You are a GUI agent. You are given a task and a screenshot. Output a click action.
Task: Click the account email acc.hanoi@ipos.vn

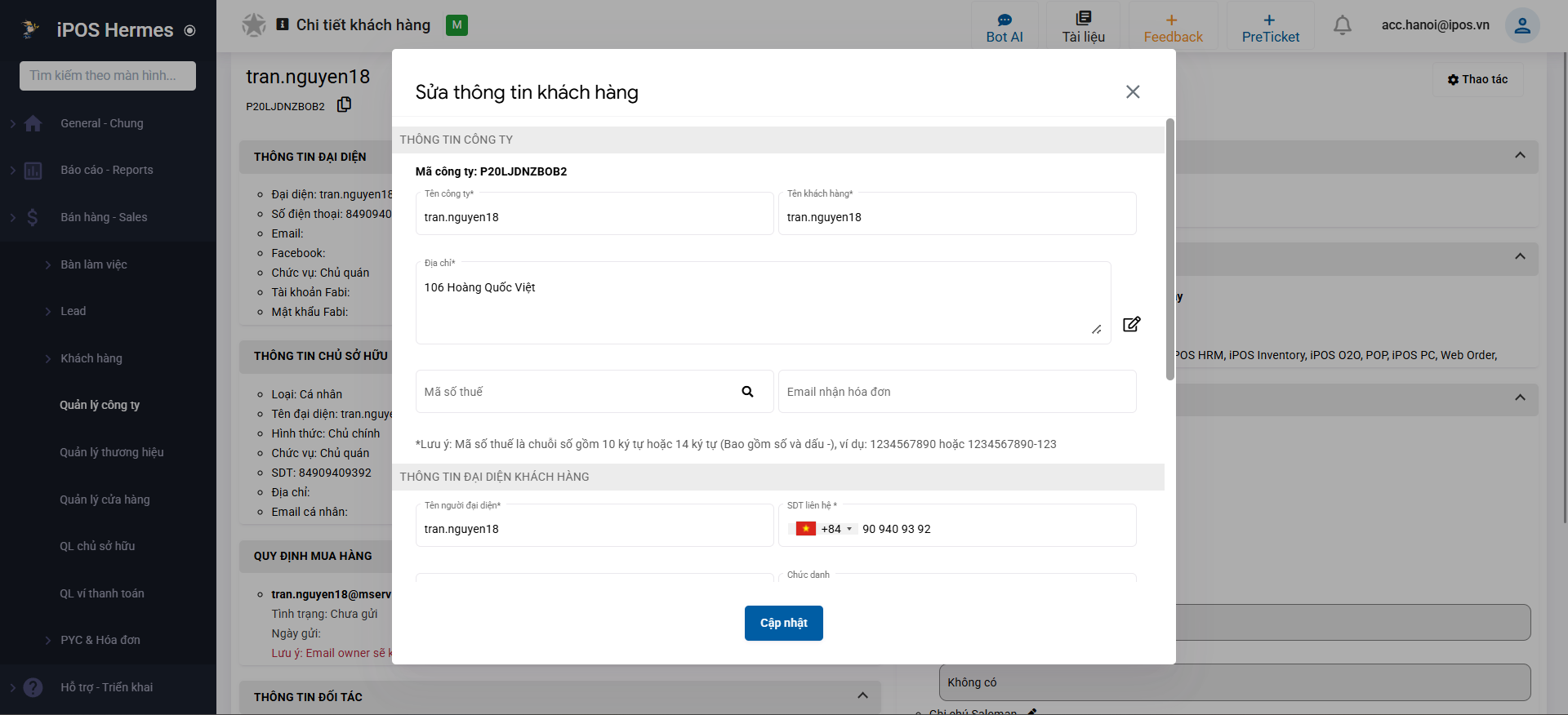pos(1435,25)
